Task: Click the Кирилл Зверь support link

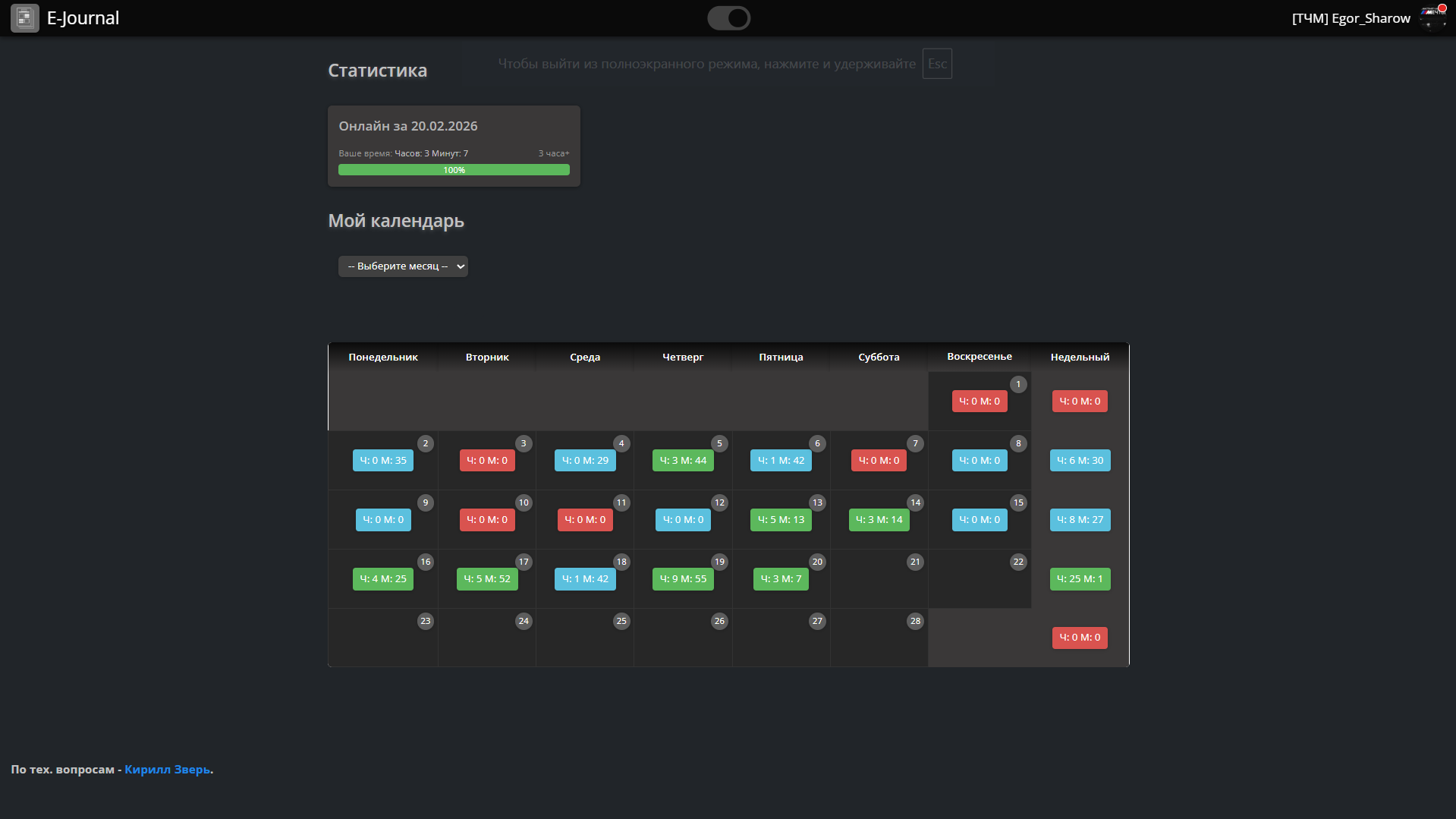Action: pos(168,770)
